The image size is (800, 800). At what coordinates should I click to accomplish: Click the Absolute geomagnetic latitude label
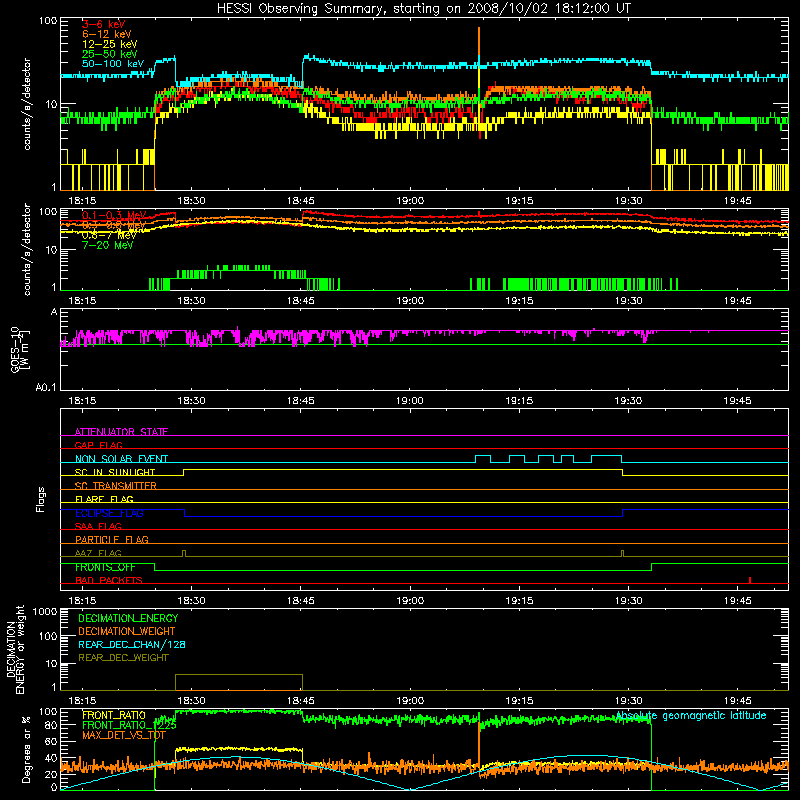(691, 715)
